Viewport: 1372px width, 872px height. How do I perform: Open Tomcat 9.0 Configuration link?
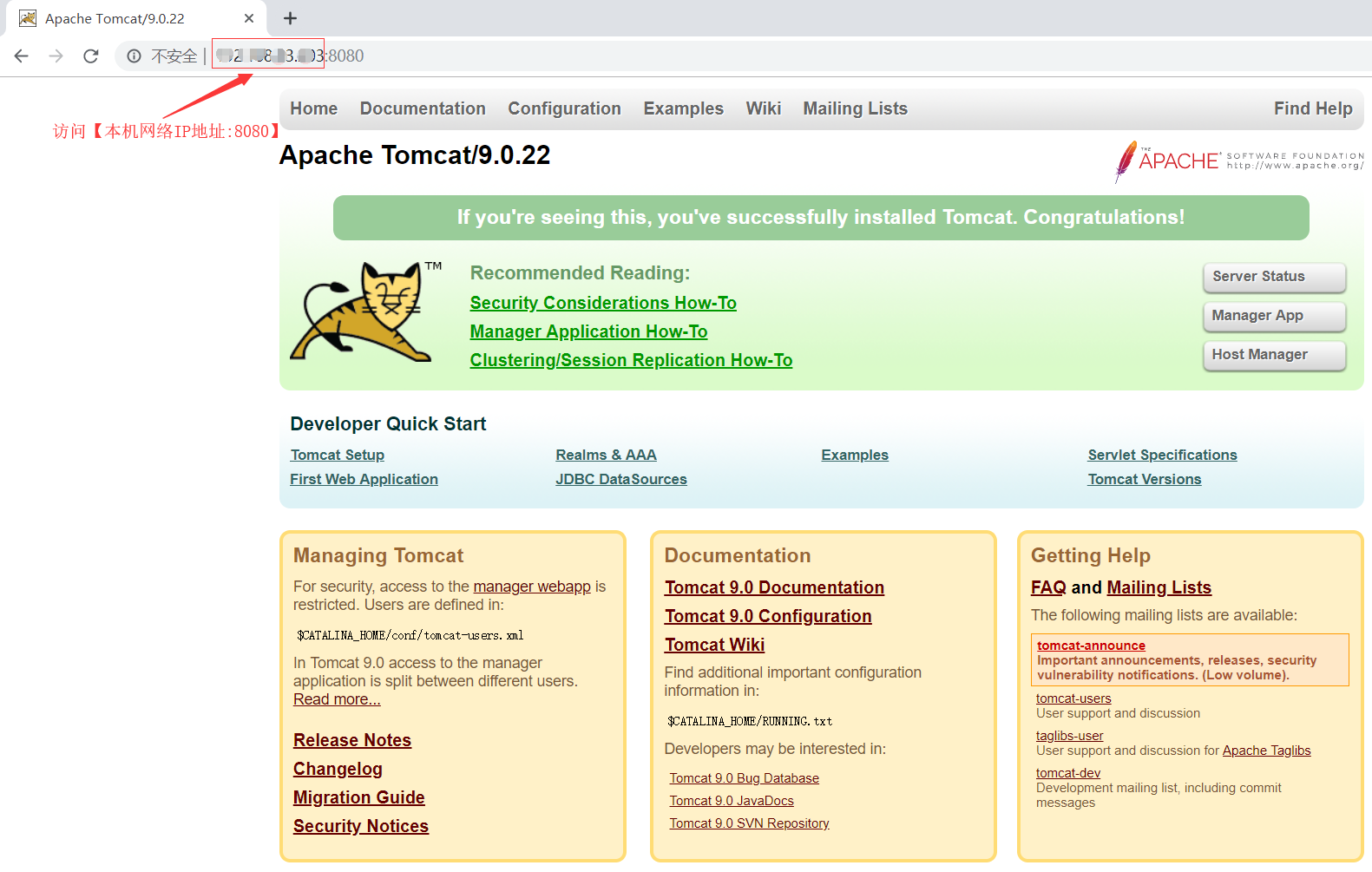point(768,616)
